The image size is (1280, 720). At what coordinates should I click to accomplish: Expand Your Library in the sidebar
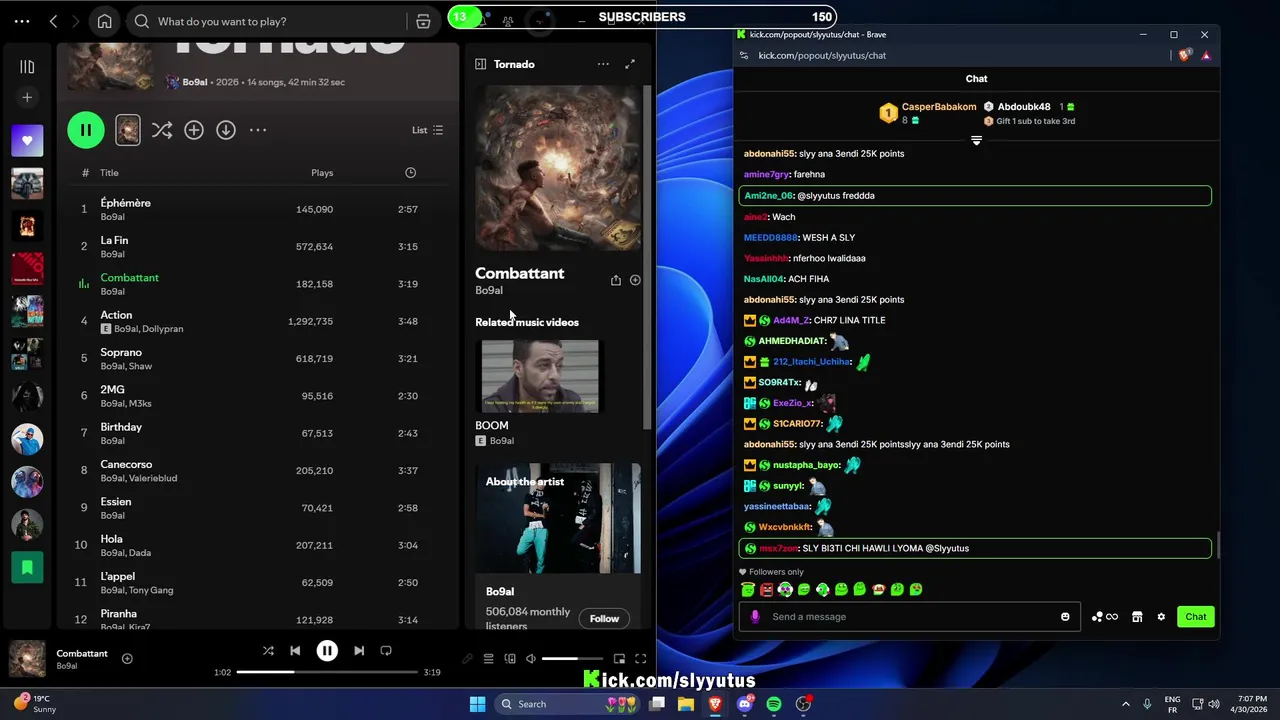click(x=27, y=67)
